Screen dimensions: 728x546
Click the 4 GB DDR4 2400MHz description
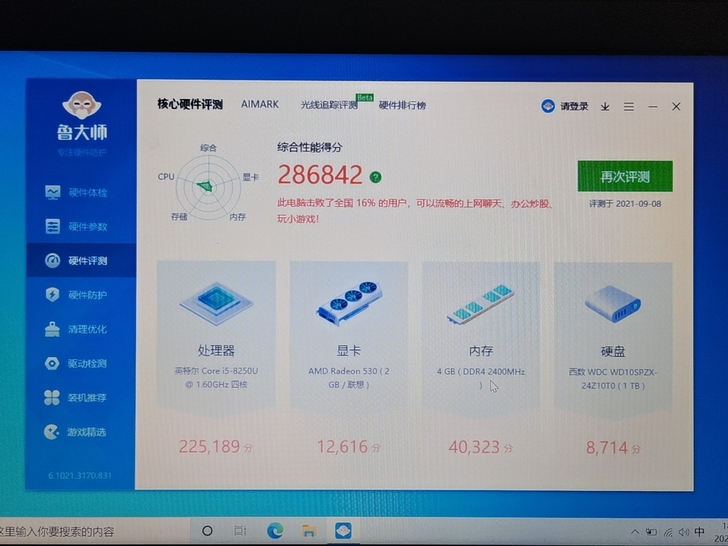coord(481,378)
